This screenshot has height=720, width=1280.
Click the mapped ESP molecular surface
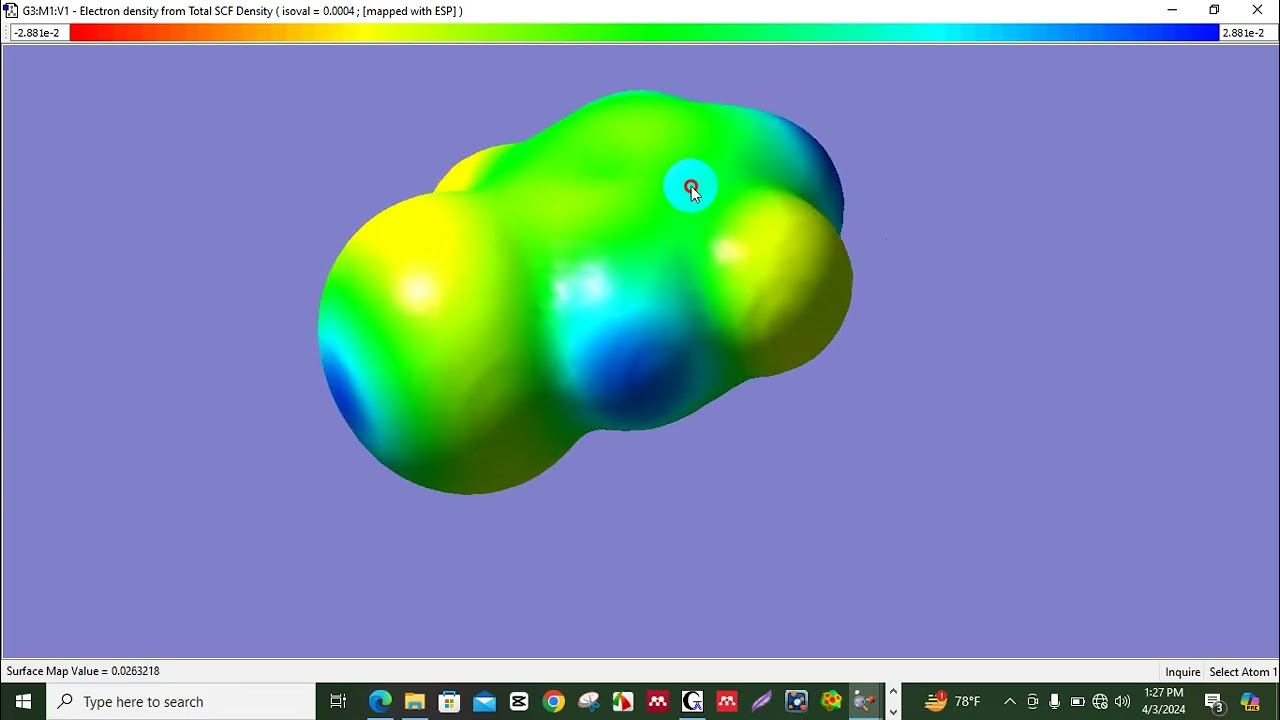(x=585, y=290)
